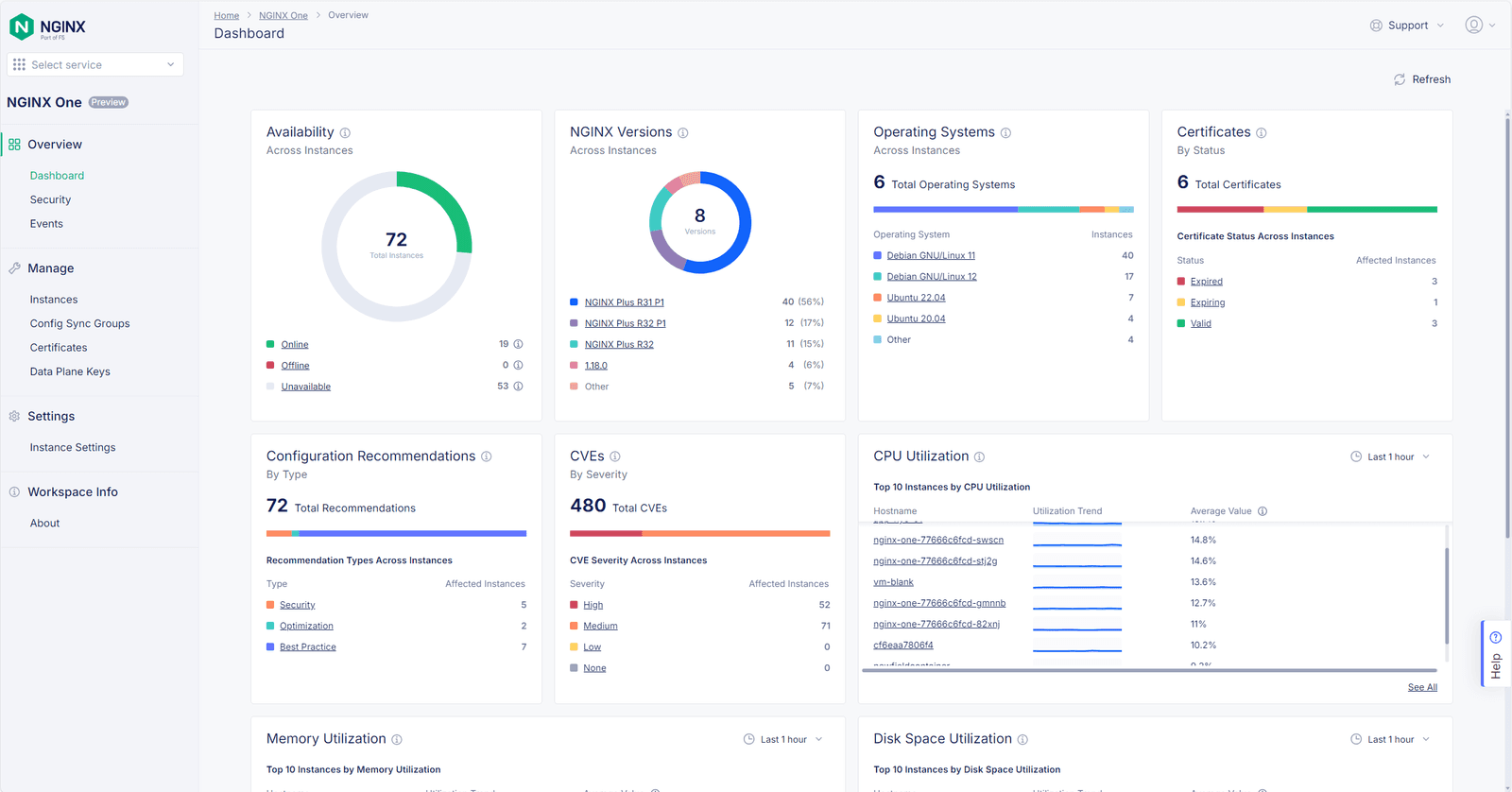Click the blue Debian GNU/Linux 11 bar segment

click(945, 209)
